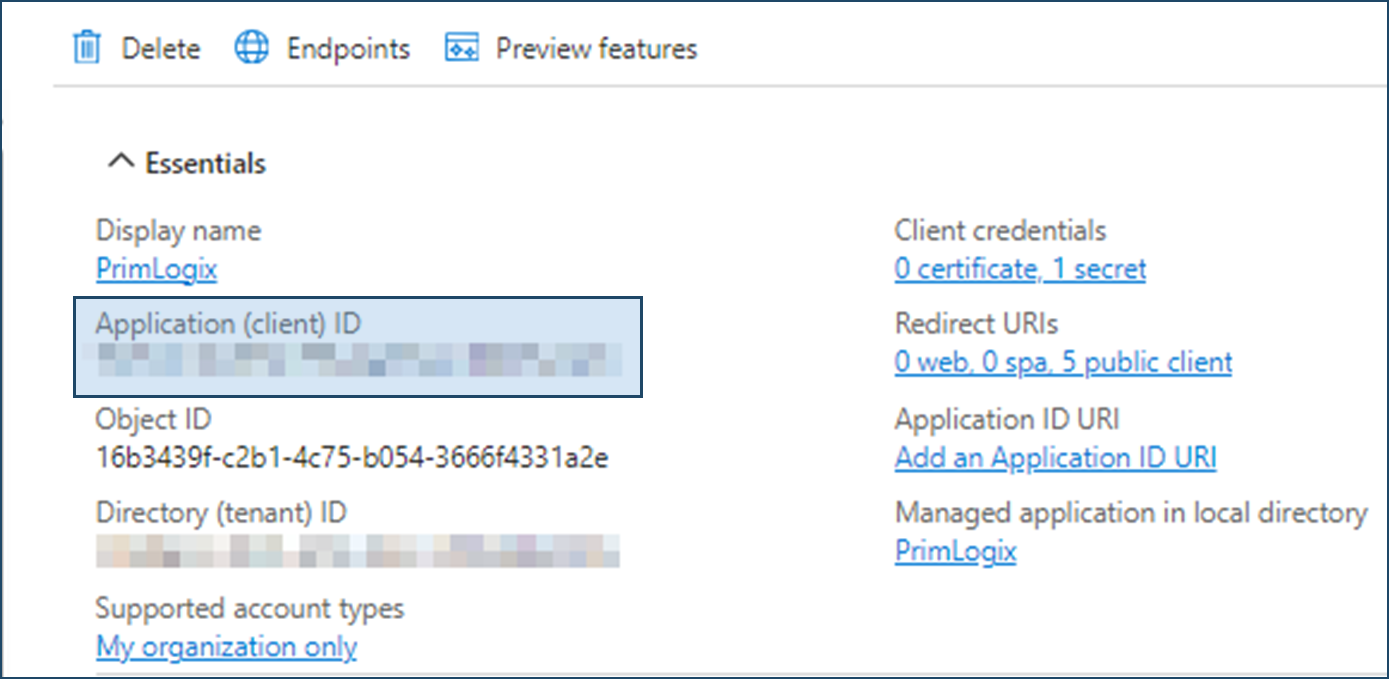Click 'Add an Application ID URI' link
The height and width of the screenshot is (680, 1390).
pyautogui.click(x=1055, y=458)
